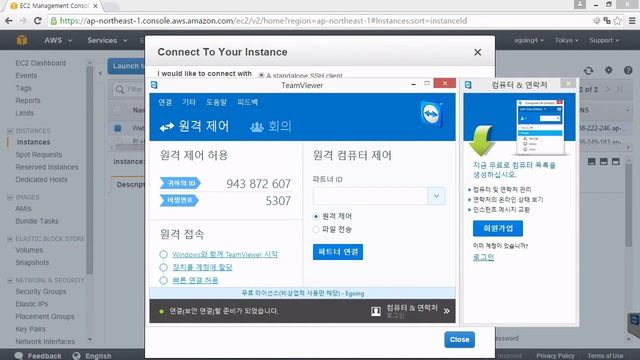
Task: Click the settings gear icon in EC2 console
Action: (x=609, y=70)
